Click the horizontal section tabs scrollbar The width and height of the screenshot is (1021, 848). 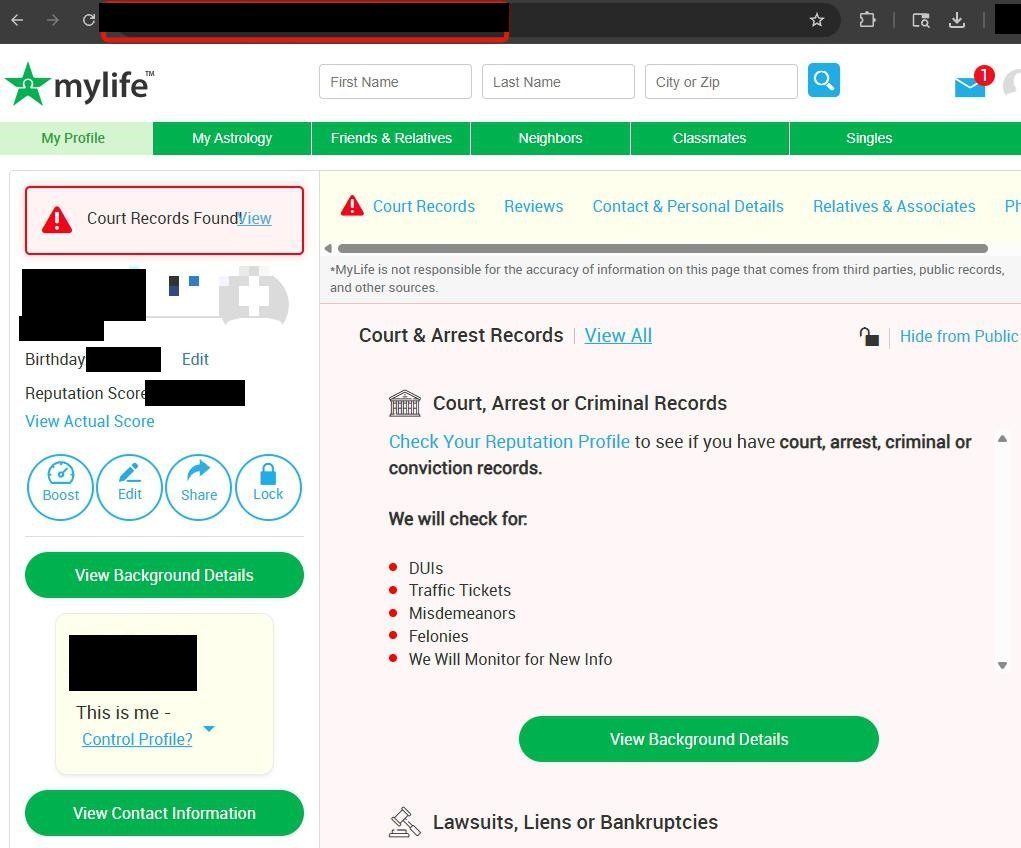(663, 248)
